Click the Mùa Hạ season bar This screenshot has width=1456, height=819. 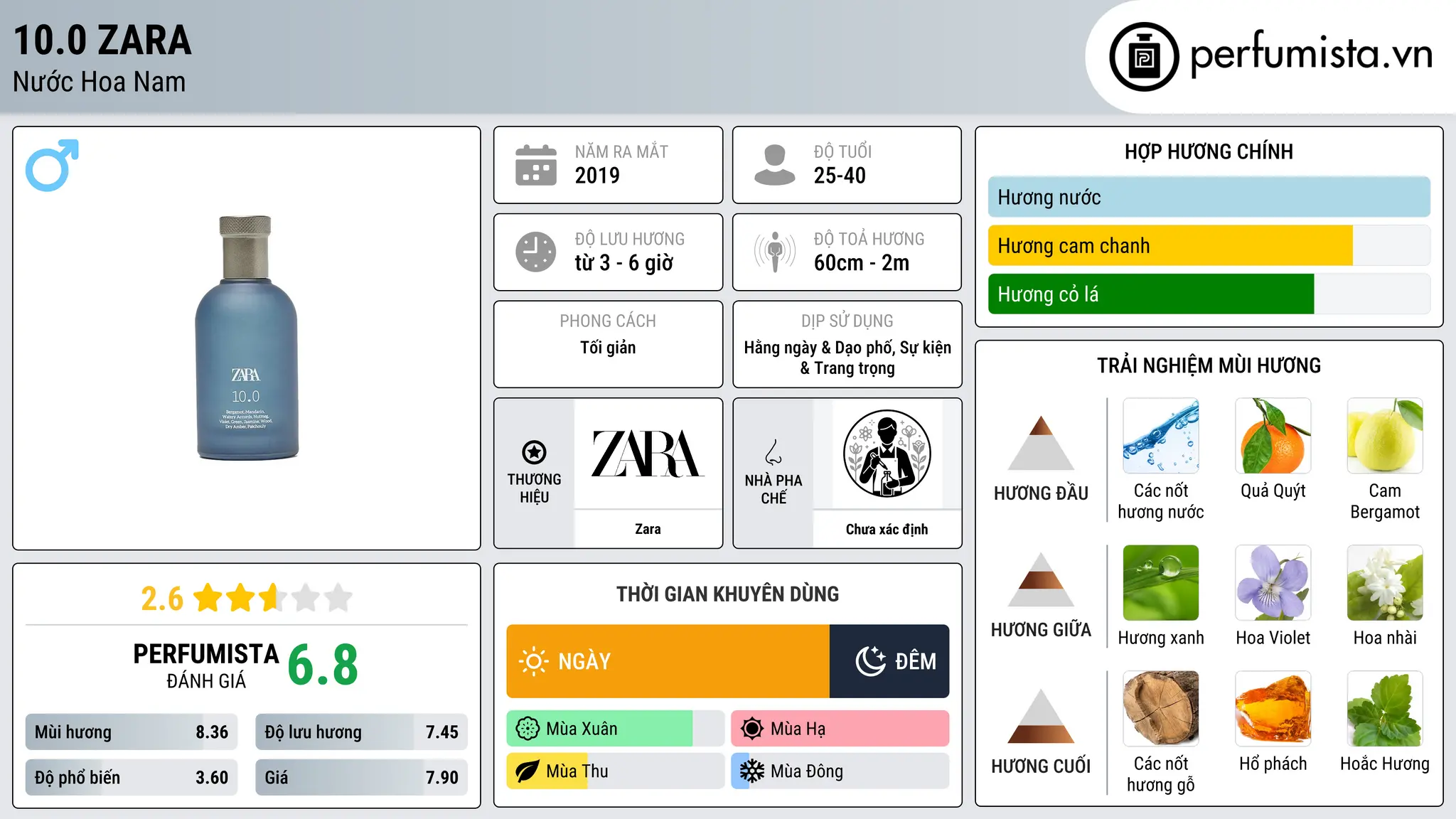click(x=840, y=729)
